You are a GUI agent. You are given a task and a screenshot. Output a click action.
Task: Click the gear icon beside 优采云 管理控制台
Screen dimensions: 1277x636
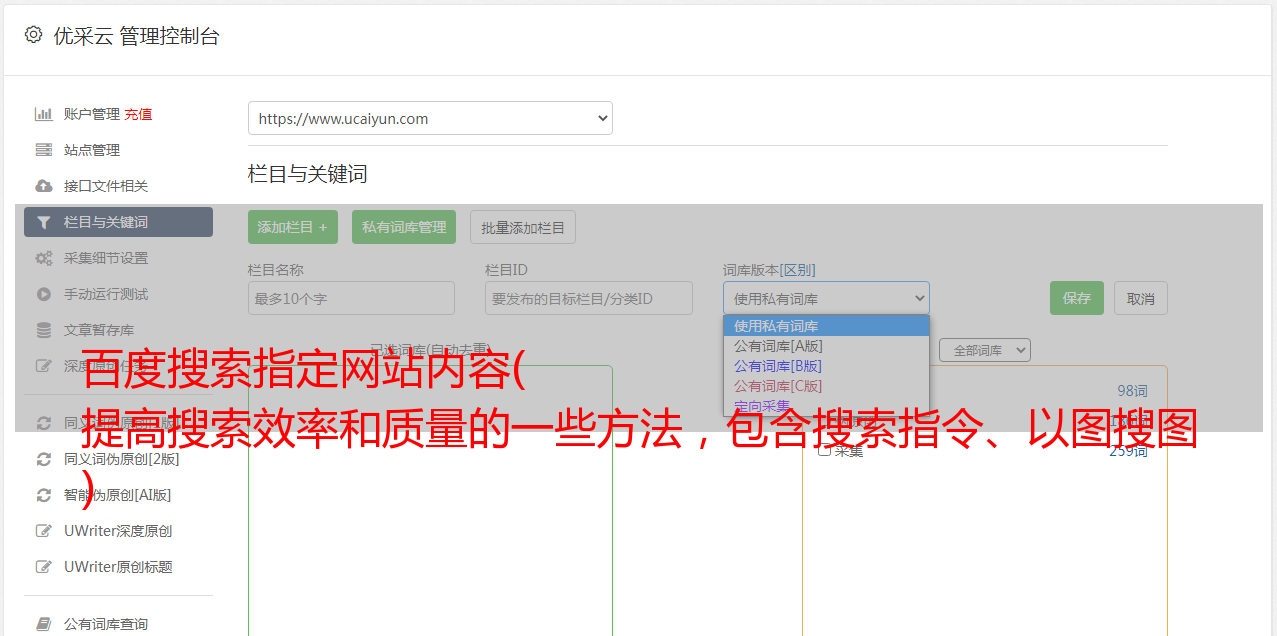(x=33, y=35)
